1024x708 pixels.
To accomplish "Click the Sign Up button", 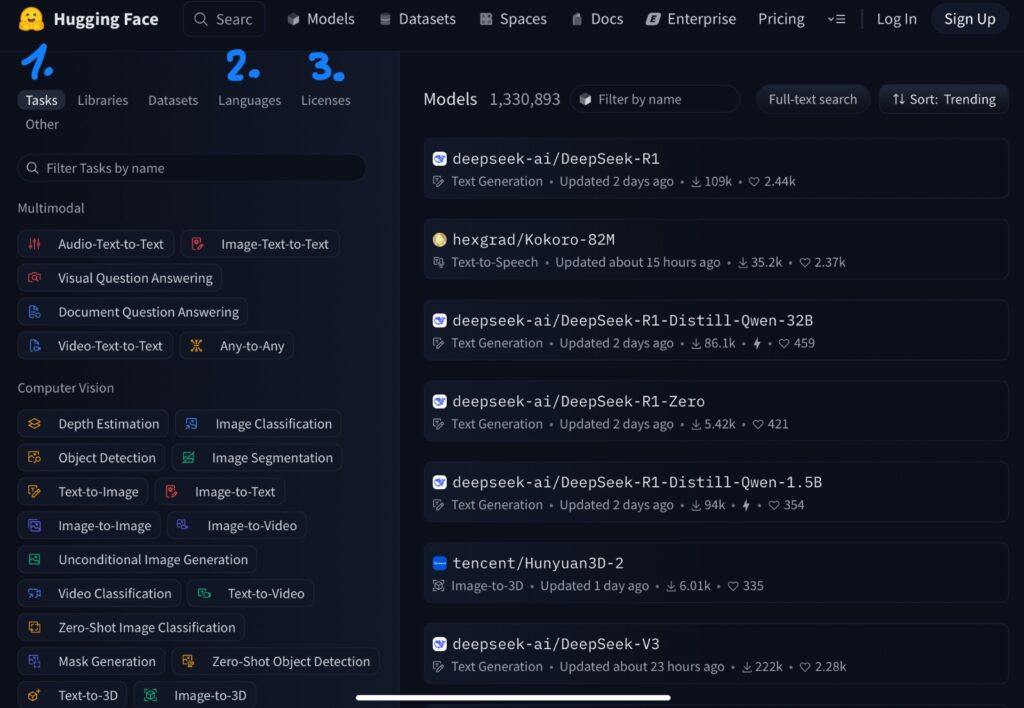I will tap(970, 19).
